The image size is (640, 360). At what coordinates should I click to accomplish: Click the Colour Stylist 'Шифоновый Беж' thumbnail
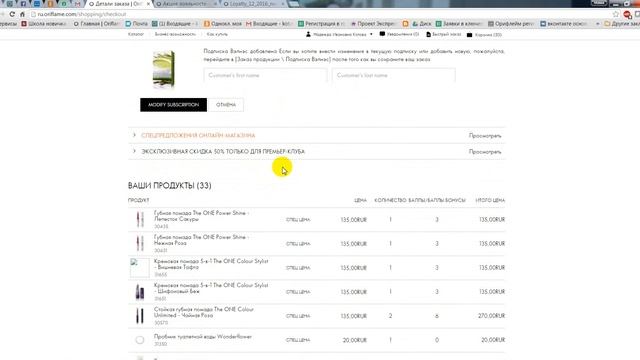[140, 292]
